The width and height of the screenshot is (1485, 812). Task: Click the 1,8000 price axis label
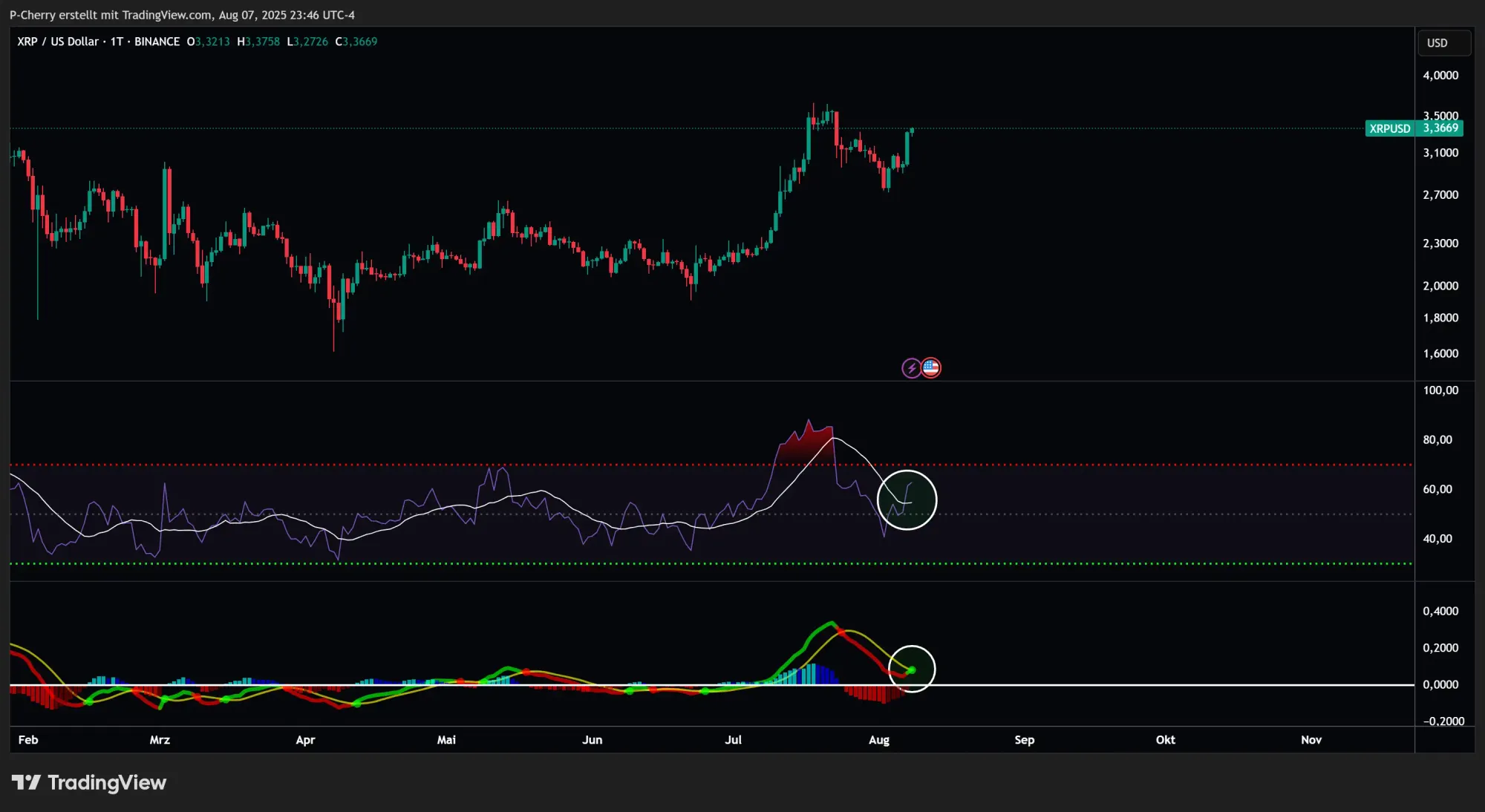click(x=1440, y=318)
